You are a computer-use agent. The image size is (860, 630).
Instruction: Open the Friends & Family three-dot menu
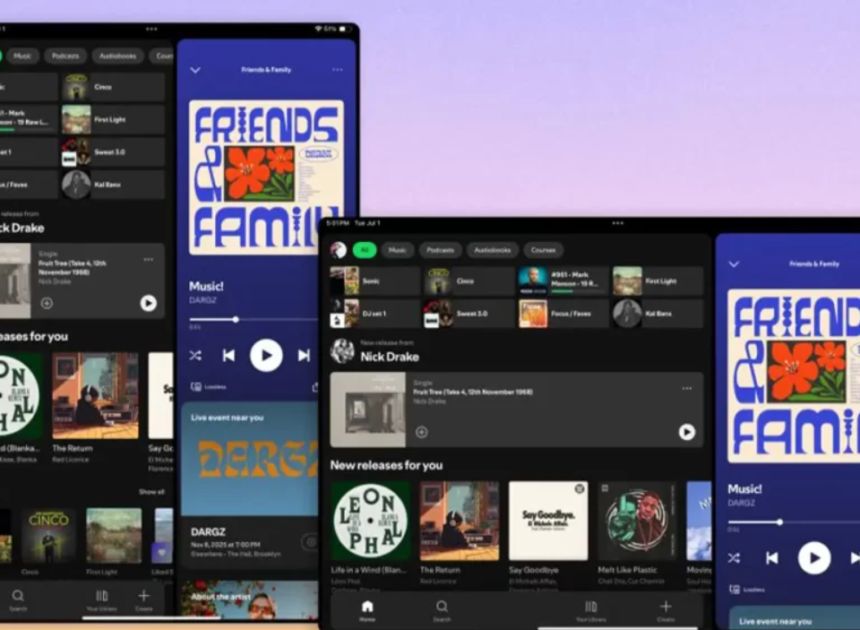(337, 70)
